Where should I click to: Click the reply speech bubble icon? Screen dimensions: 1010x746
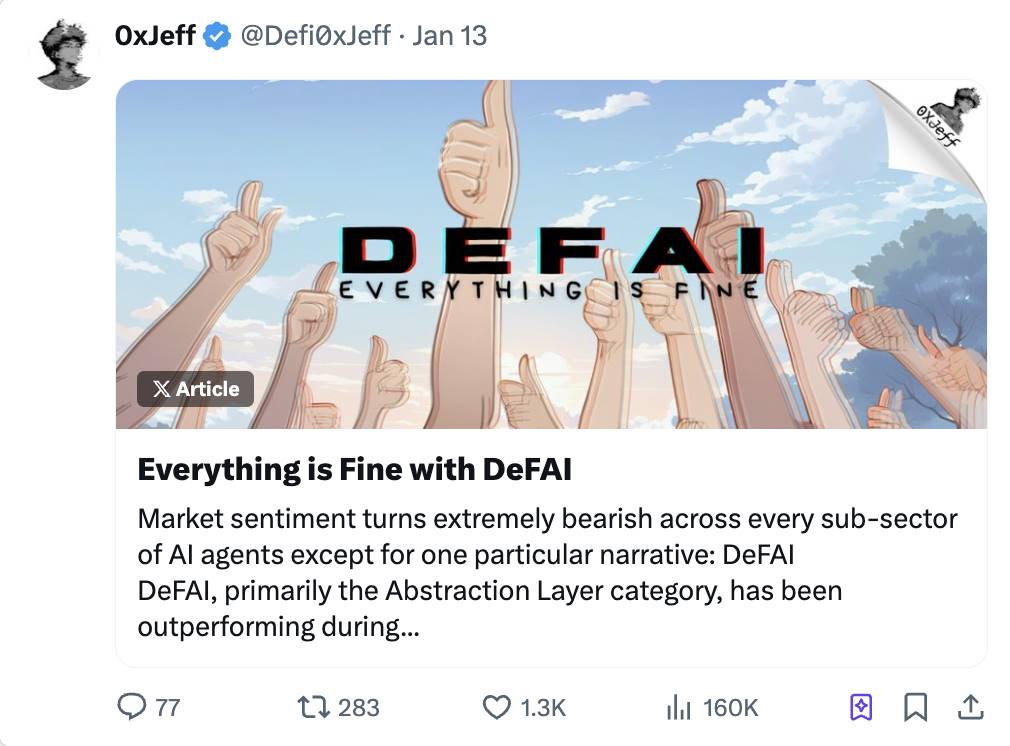pyautogui.click(x=133, y=707)
